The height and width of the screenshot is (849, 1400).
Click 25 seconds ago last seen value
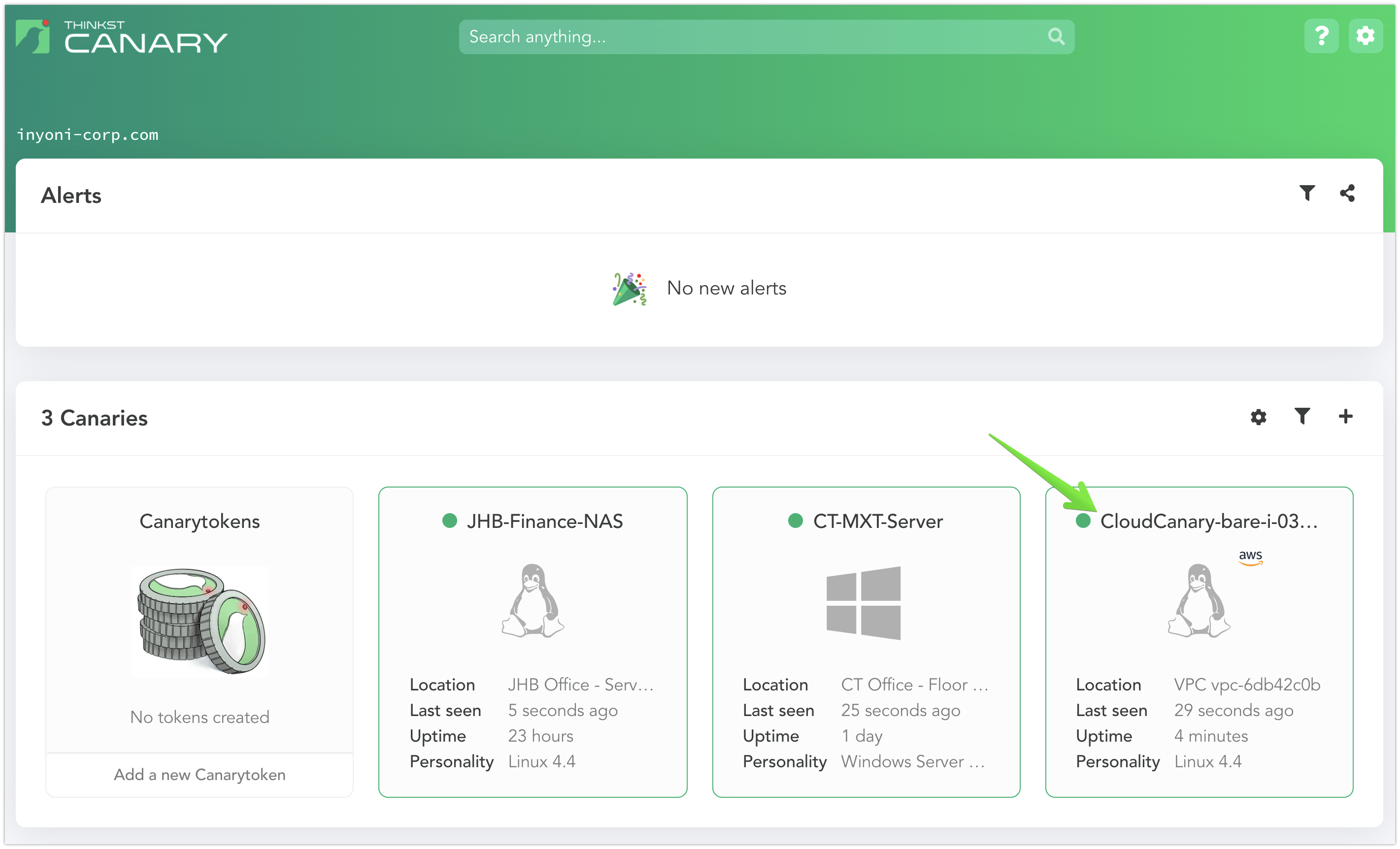pyautogui.click(x=900, y=711)
